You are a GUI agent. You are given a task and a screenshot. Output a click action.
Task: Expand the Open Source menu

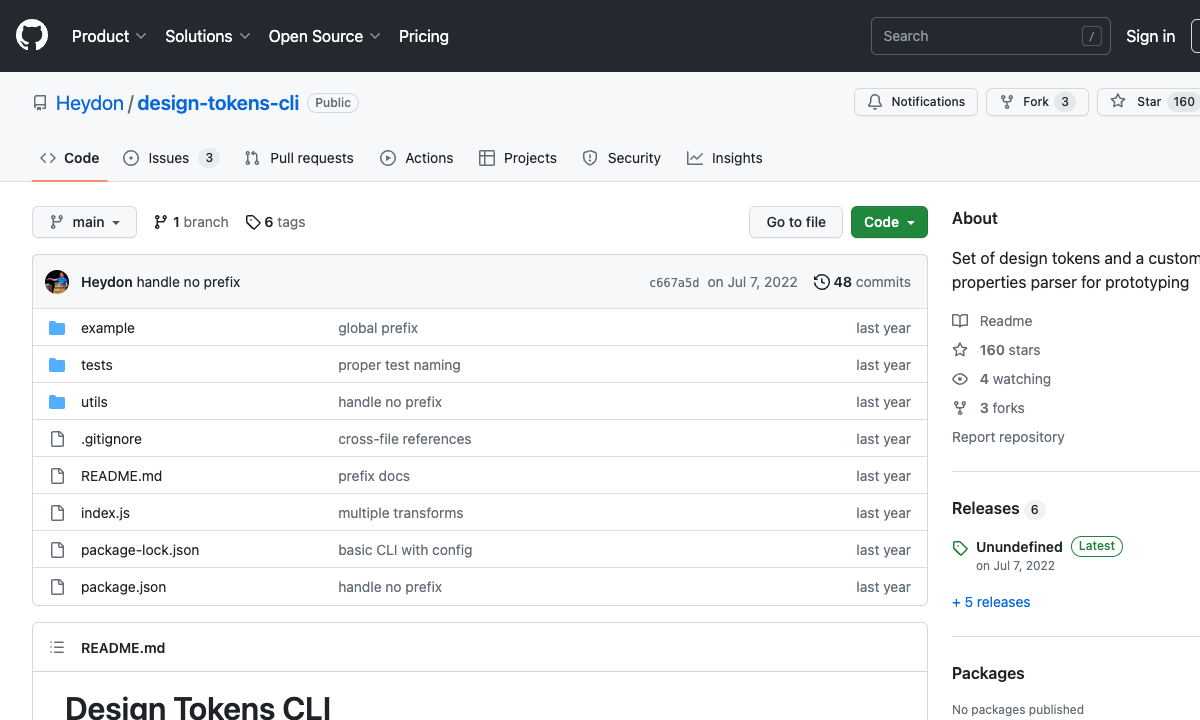point(324,36)
